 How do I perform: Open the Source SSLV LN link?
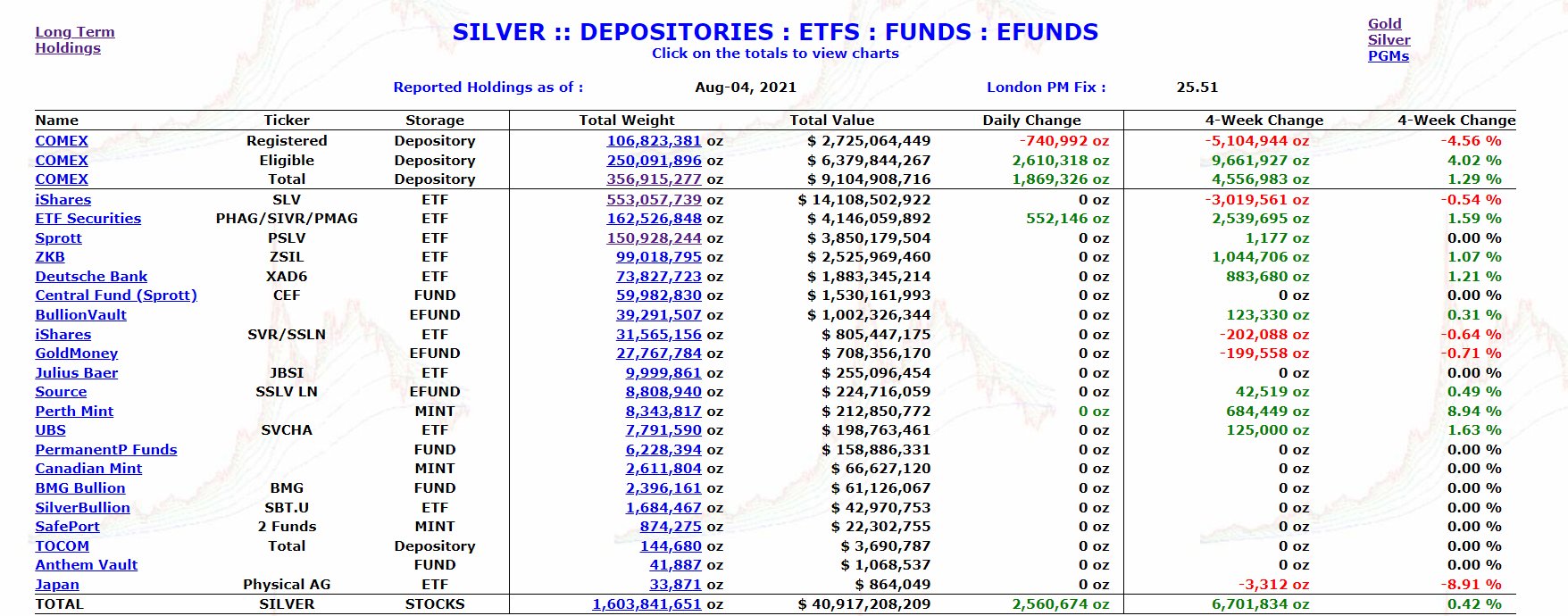(x=61, y=392)
